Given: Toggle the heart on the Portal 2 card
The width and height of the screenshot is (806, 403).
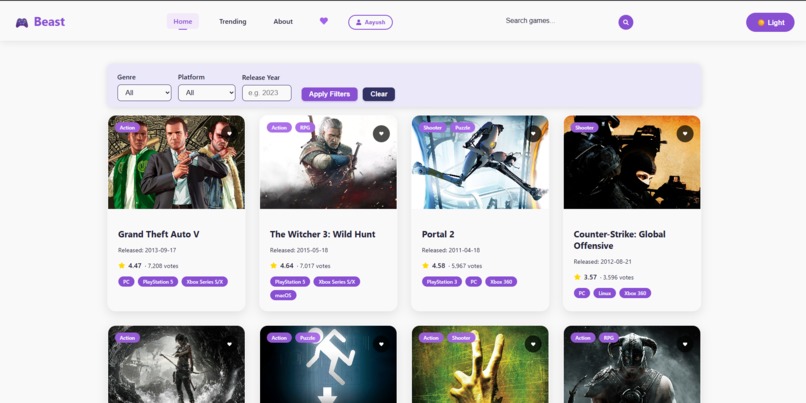Looking at the screenshot, I should 533,134.
